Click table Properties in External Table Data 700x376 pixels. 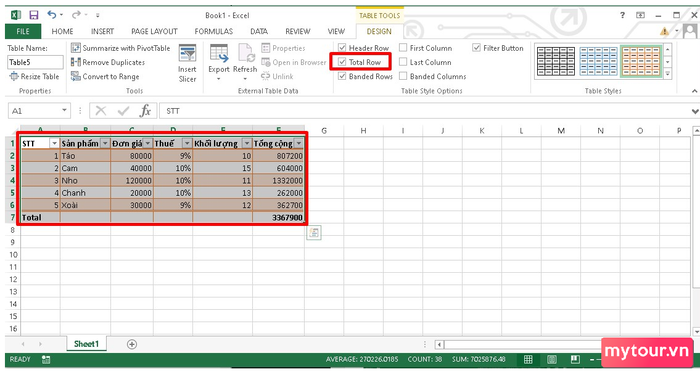[x=283, y=48]
